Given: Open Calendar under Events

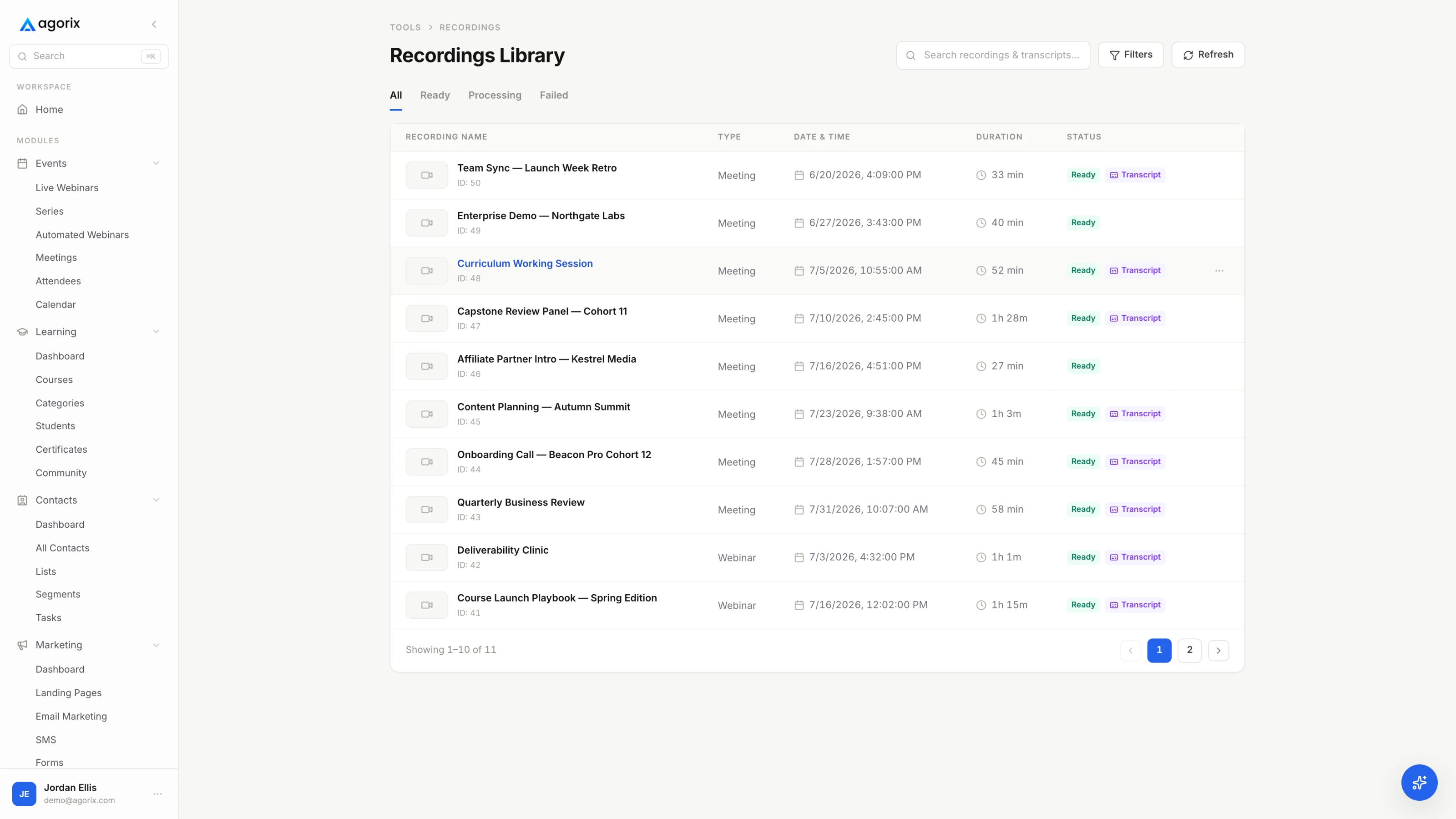Looking at the screenshot, I should [x=56, y=305].
